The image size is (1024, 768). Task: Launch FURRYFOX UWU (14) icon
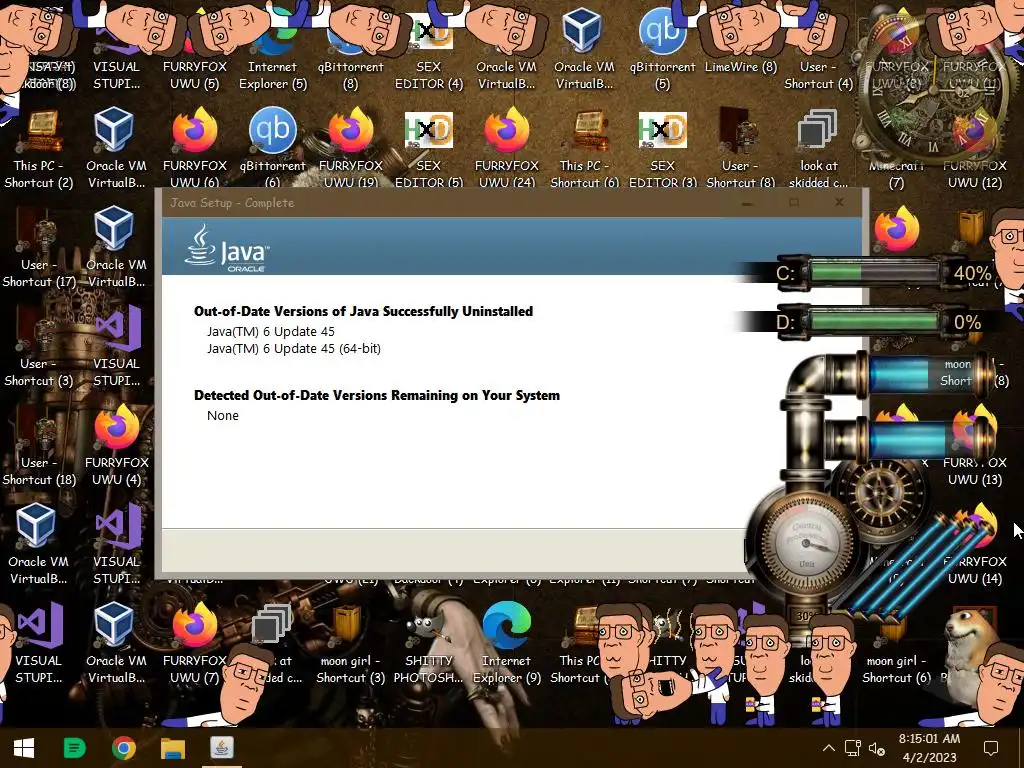click(974, 547)
